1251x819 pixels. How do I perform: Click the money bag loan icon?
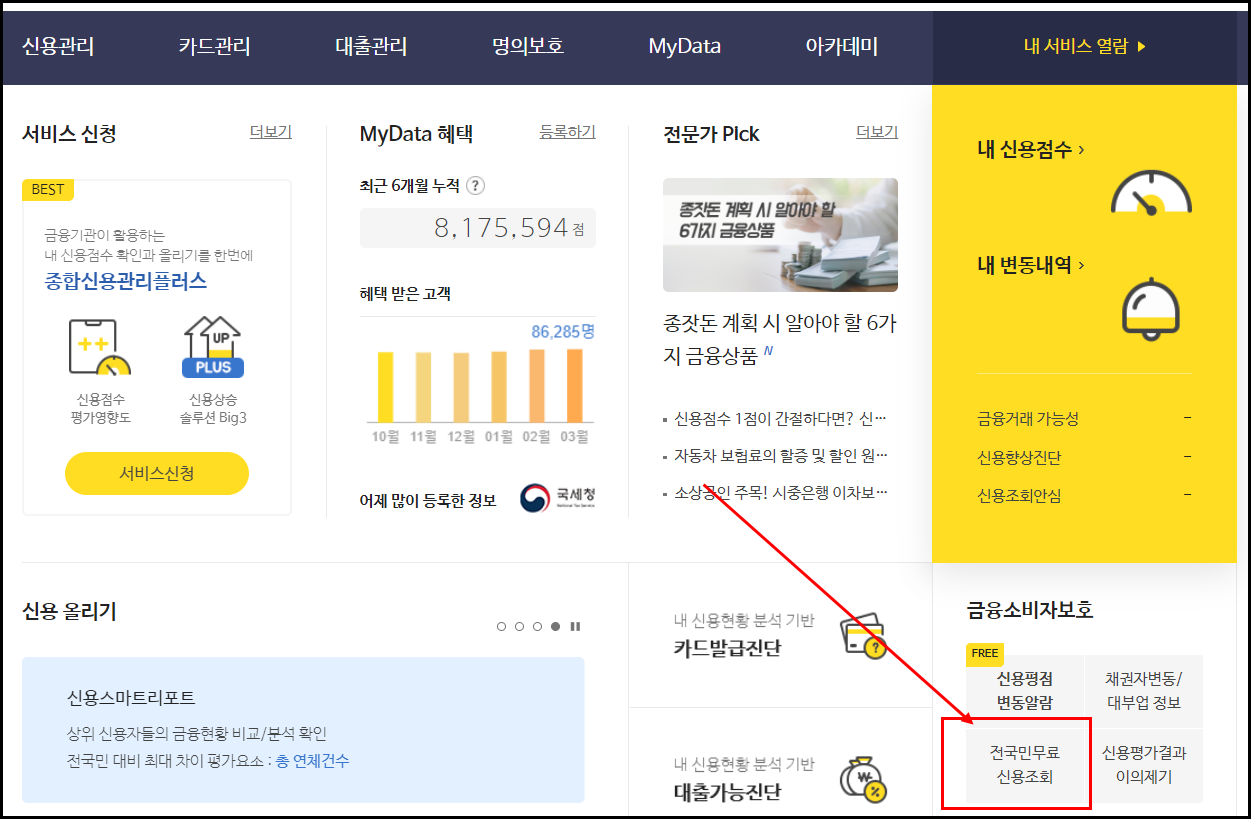[x=863, y=779]
